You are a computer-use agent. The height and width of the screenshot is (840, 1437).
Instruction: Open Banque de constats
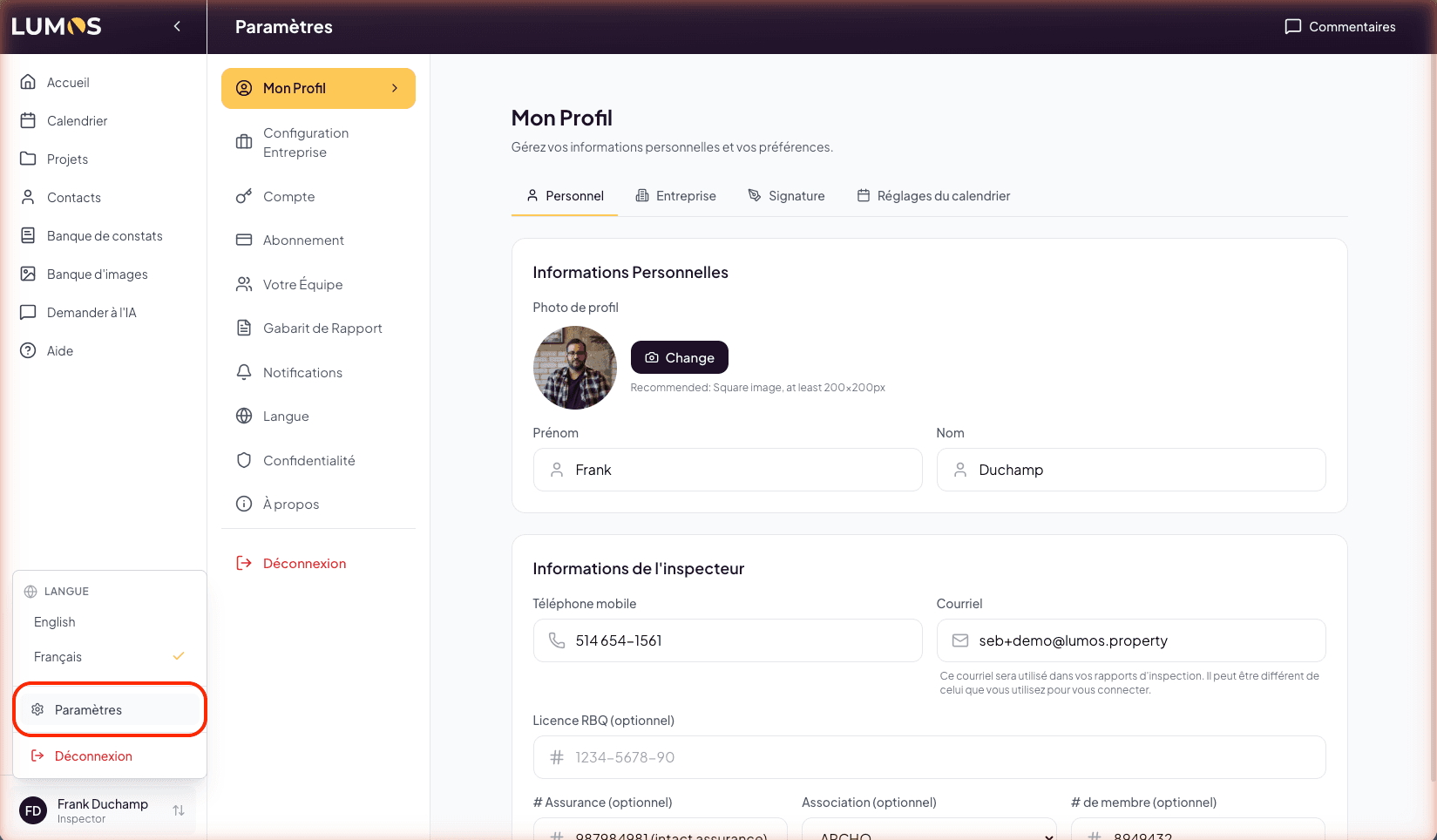pos(103,235)
